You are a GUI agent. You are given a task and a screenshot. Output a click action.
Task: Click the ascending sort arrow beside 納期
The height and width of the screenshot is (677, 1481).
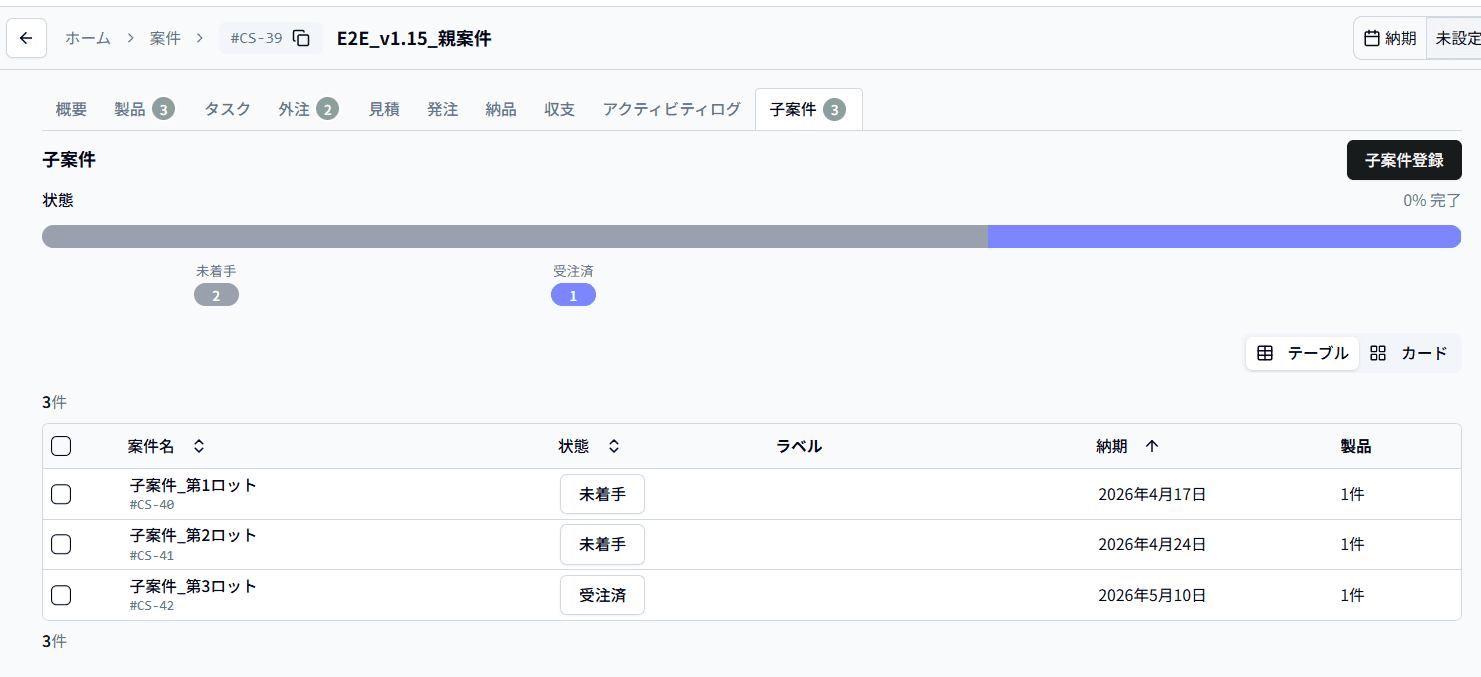pos(1152,446)
